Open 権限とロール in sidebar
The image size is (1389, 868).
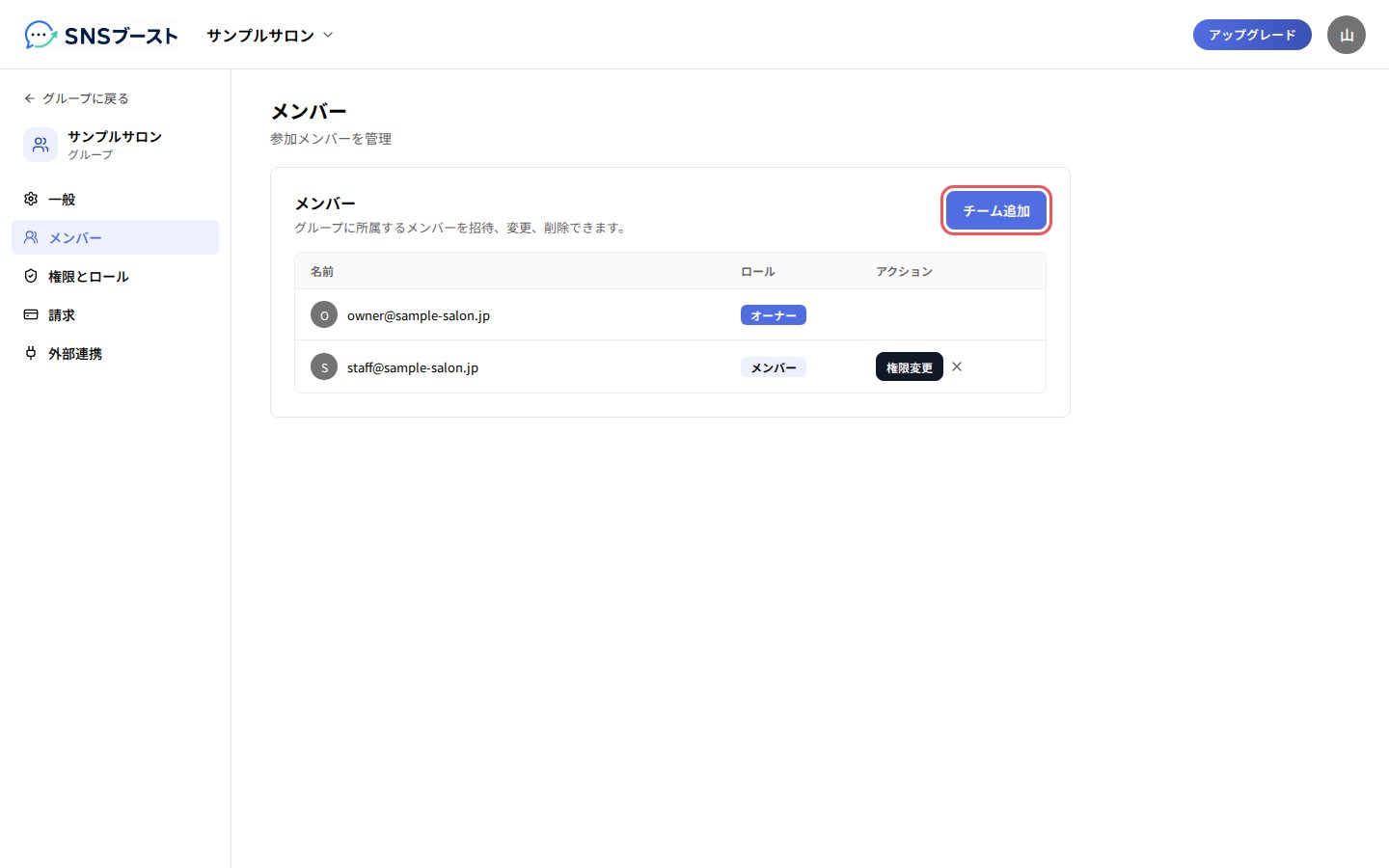click(x=115, y=276)
